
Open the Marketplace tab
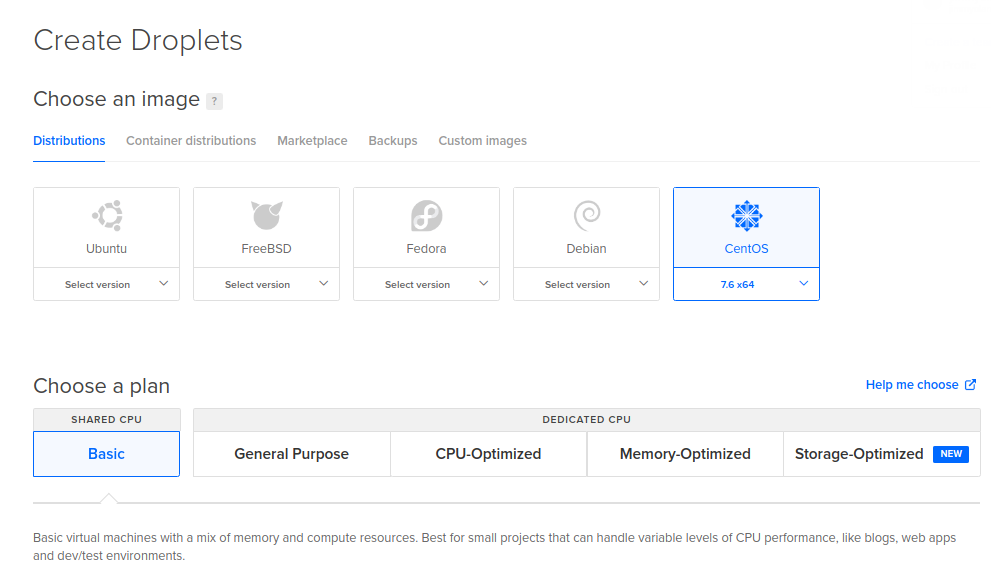[x=312, y=141]
